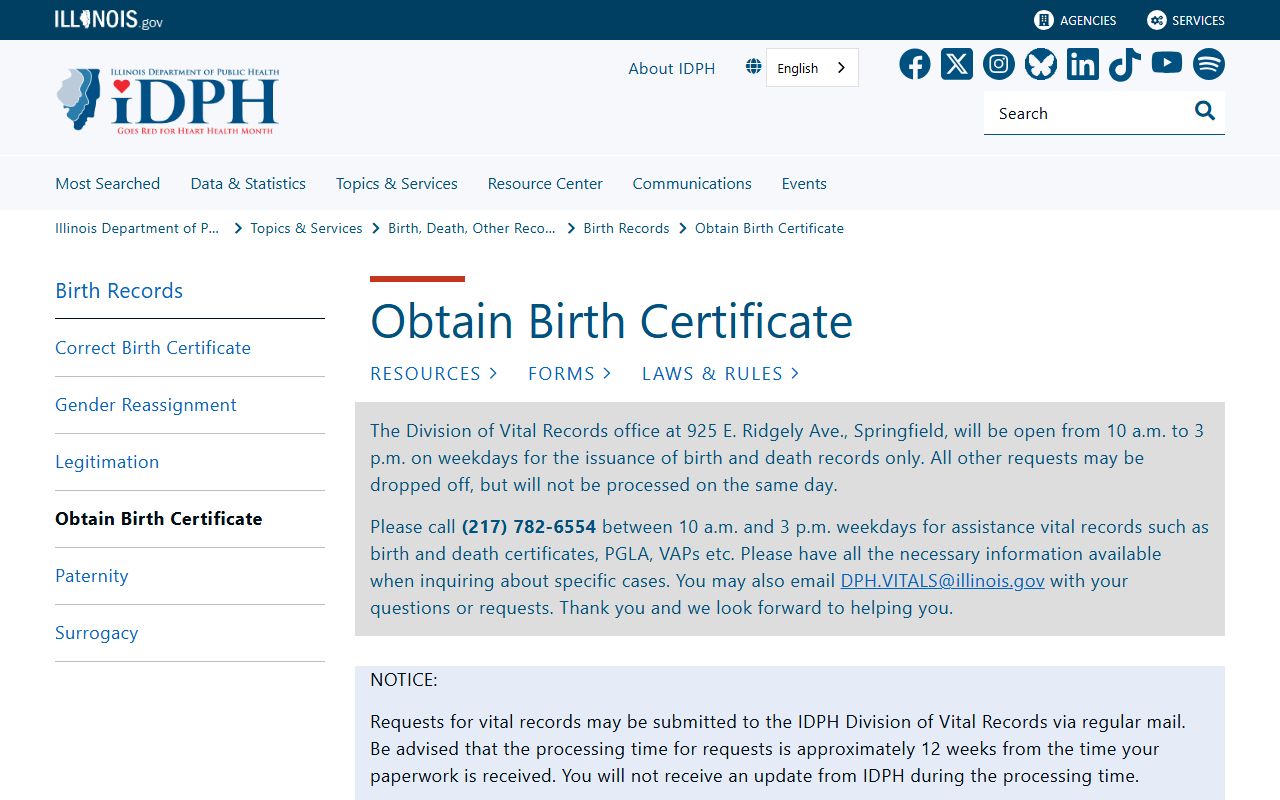The height and width of the screenshot is (800, 1280).
Task: Open the English language dropdown
Action: (812, 68)
